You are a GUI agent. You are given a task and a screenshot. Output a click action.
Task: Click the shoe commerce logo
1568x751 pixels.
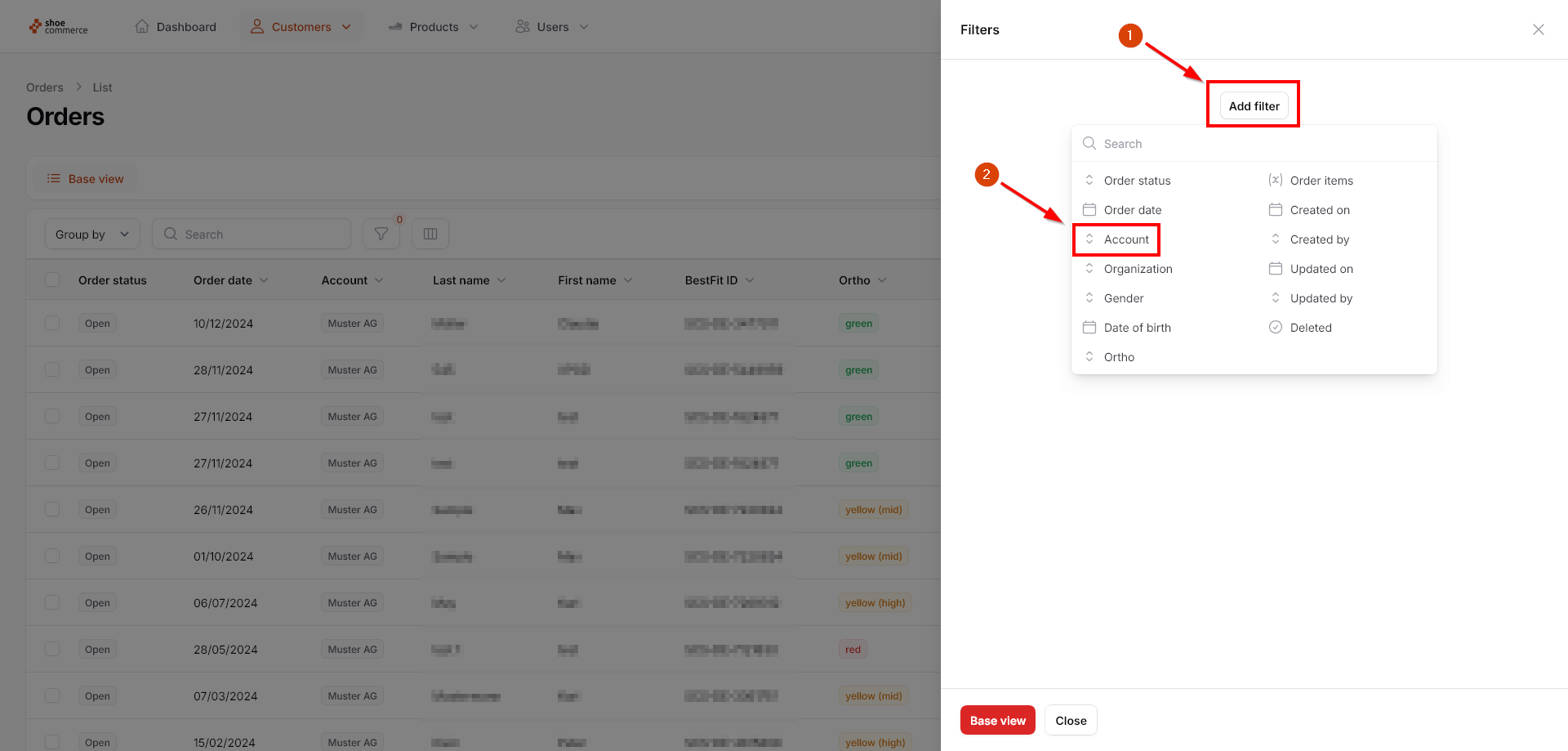click(58, 27)
